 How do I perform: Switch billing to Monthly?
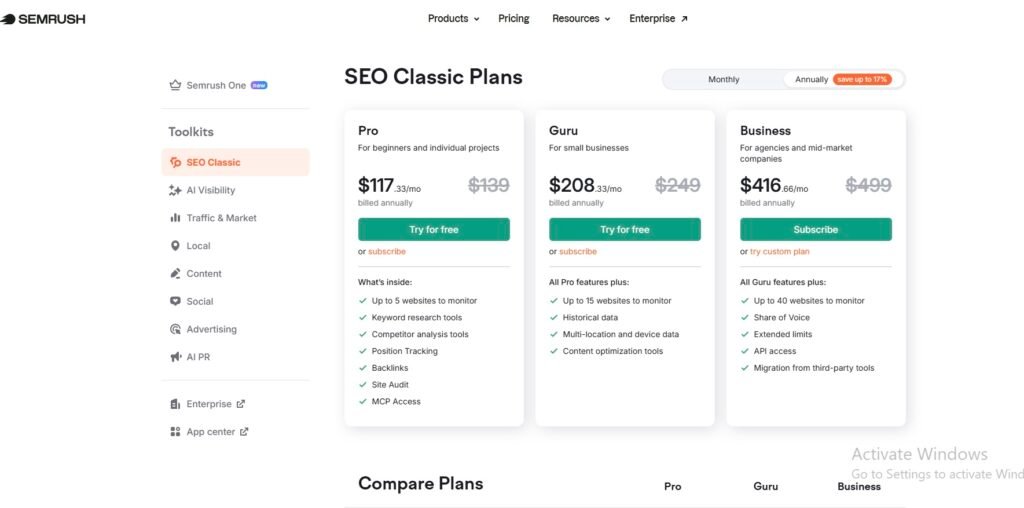coord(724,79)
